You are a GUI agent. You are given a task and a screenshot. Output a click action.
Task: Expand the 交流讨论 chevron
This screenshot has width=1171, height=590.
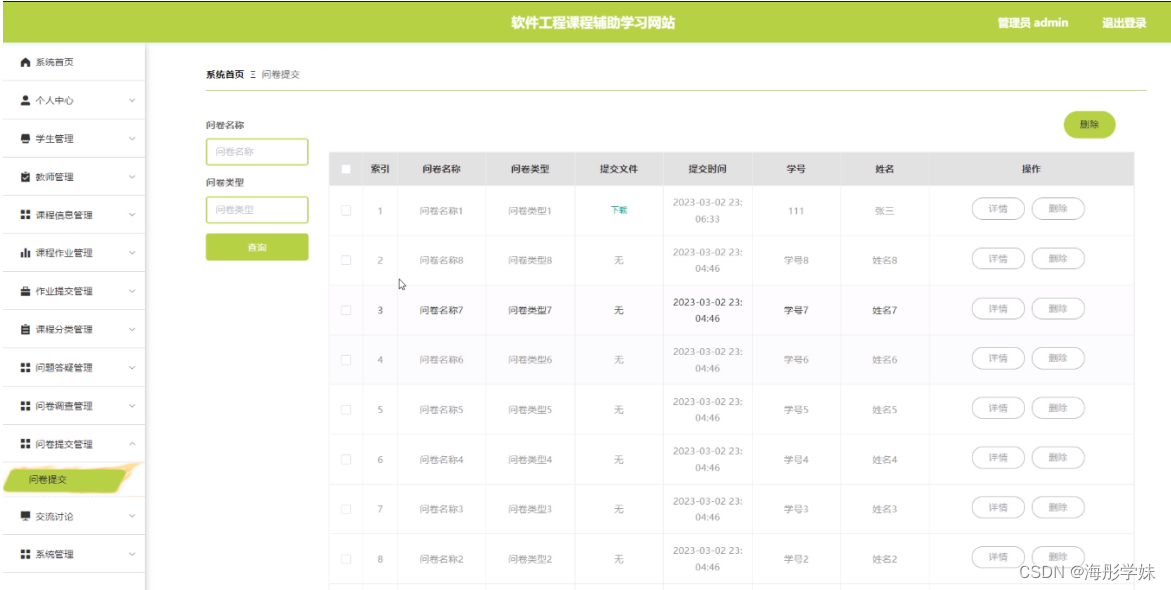[132, 516]
